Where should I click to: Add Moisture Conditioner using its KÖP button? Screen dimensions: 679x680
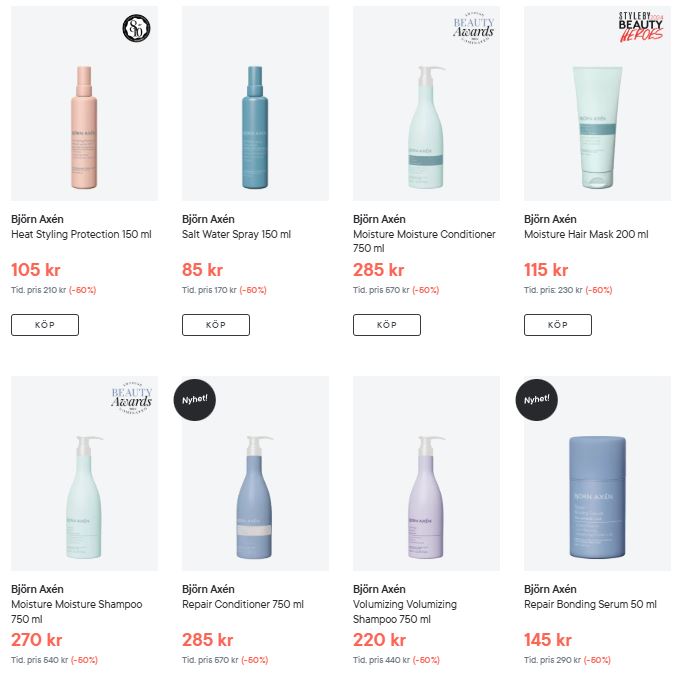tap(387, 325)
